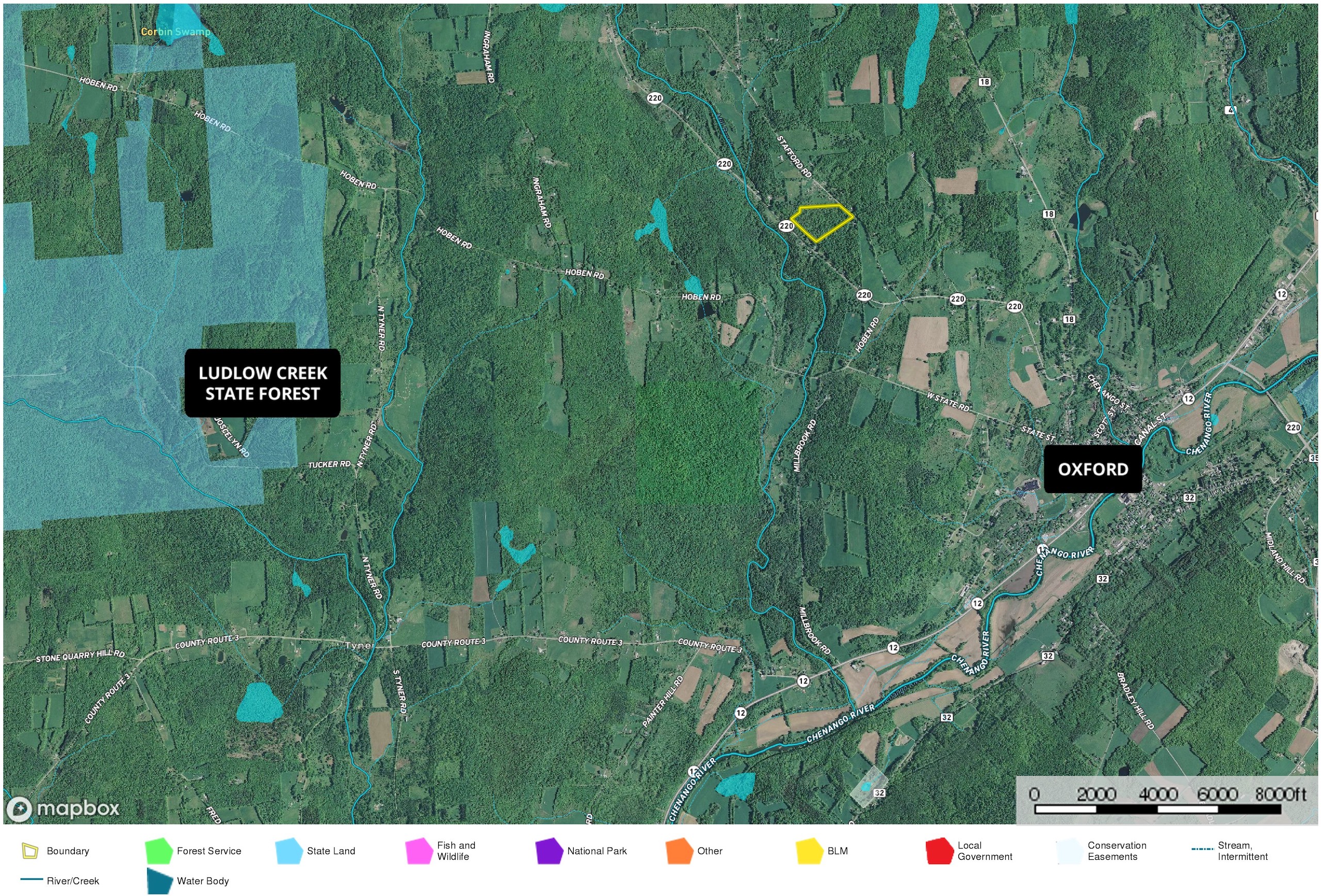This screenshot has height=896, width=1321.
Task: Click the yellow BLM legend icon
Action: click(810, 851)
